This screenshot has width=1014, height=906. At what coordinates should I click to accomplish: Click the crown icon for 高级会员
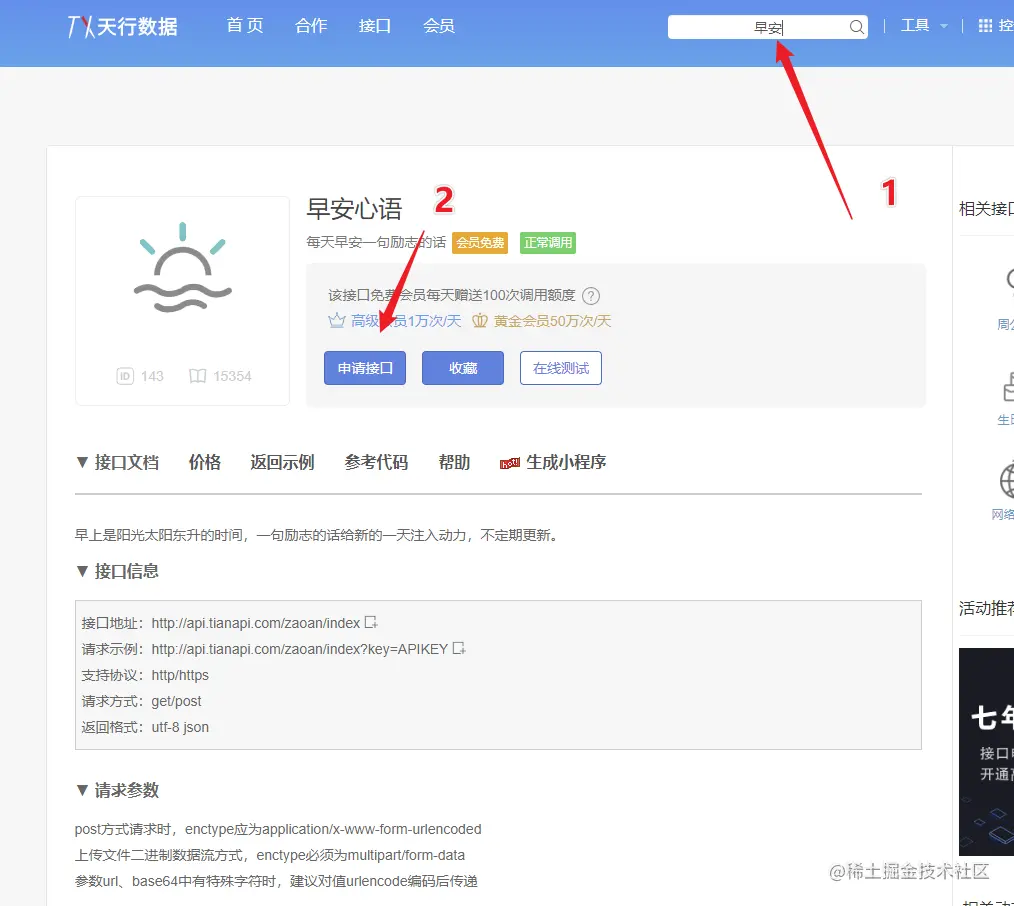[x=337, y=321]
